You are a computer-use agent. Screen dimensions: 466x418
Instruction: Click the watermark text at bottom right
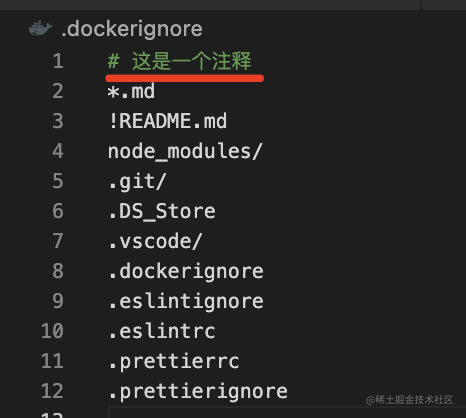click(x=410, y=400)
